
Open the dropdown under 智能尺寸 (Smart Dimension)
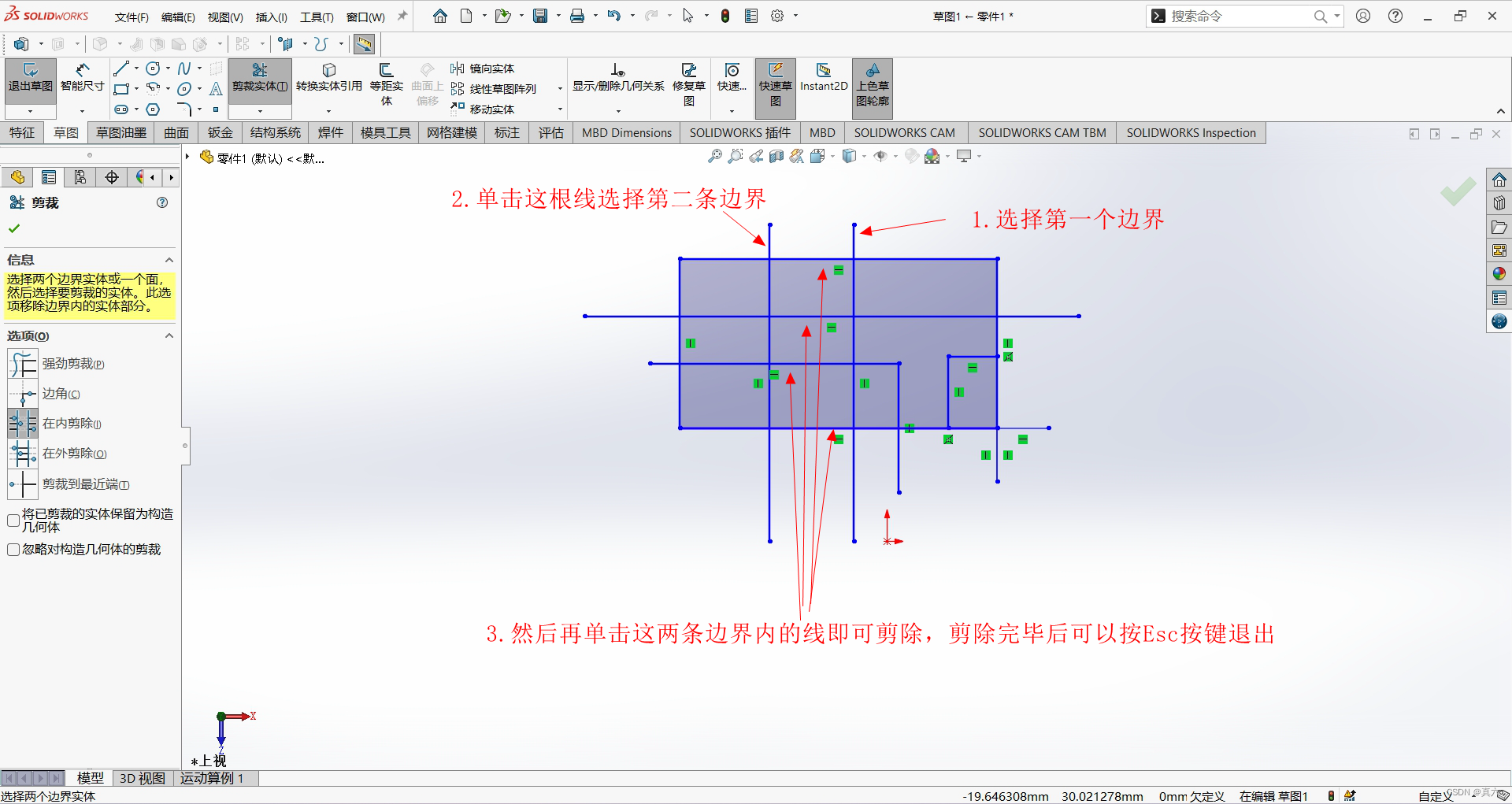click(x=82, y=112)
